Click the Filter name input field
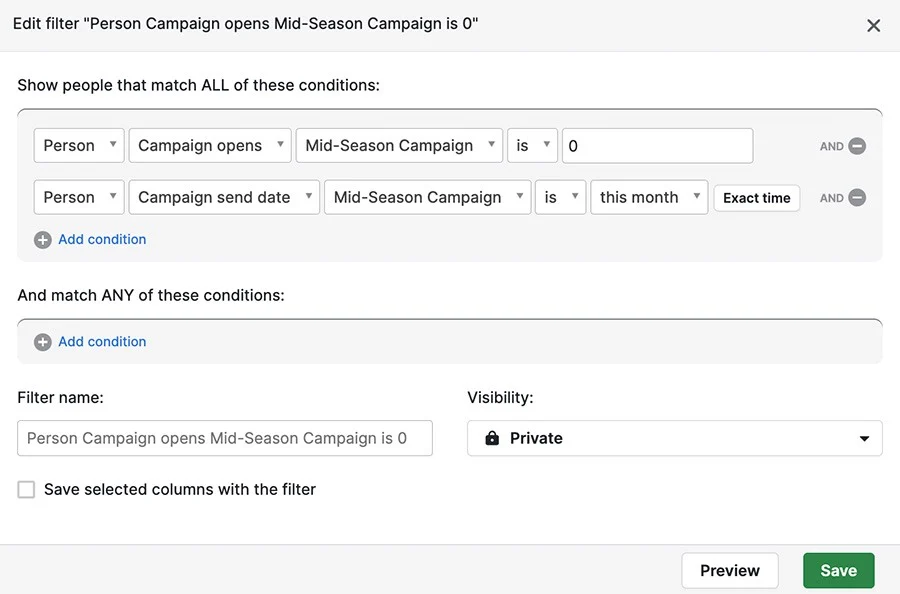This screenshot has height=594, width=900. (225, 438)
